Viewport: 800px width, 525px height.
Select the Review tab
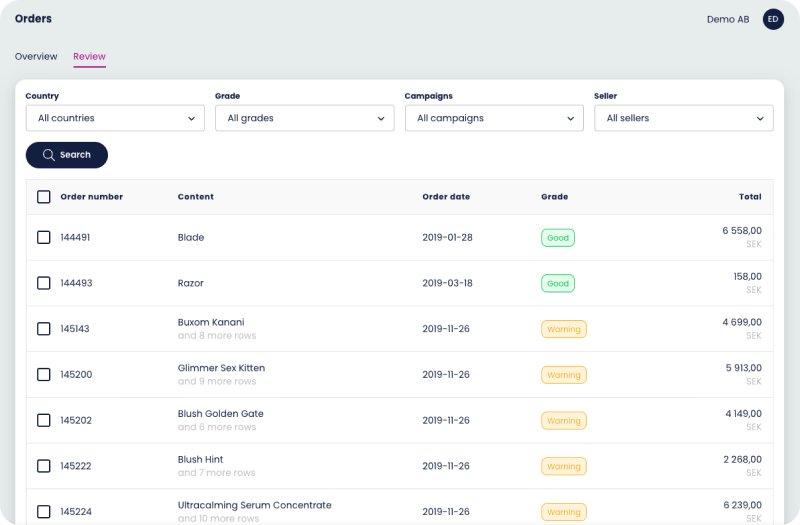[x=89, y=57]
